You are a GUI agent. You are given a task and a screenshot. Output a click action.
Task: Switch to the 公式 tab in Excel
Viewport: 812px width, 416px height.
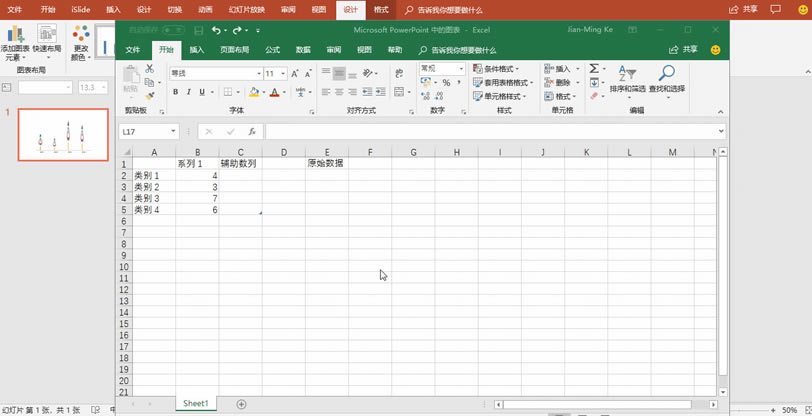pyautogui.click(x=272, y=49)
